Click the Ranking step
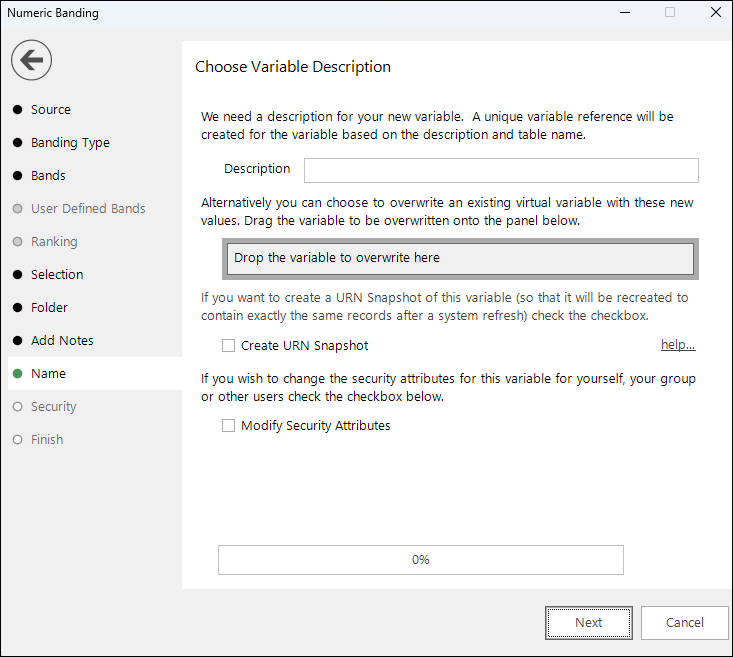This screenshot has width=733, height=657. pyautogui.click(x=54, y=241)
